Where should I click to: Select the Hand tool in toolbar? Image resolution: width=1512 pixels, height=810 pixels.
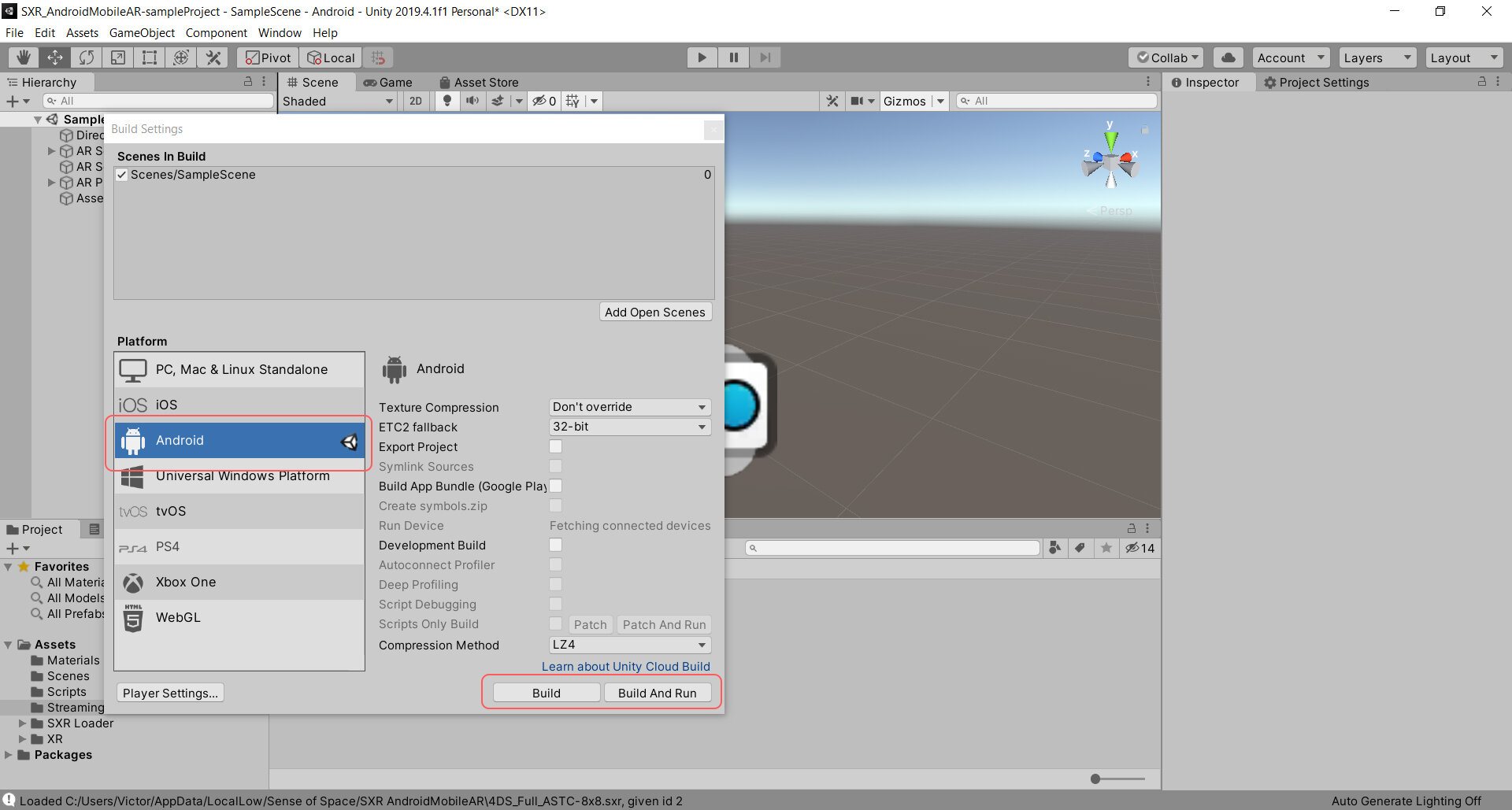click(24, 57)
